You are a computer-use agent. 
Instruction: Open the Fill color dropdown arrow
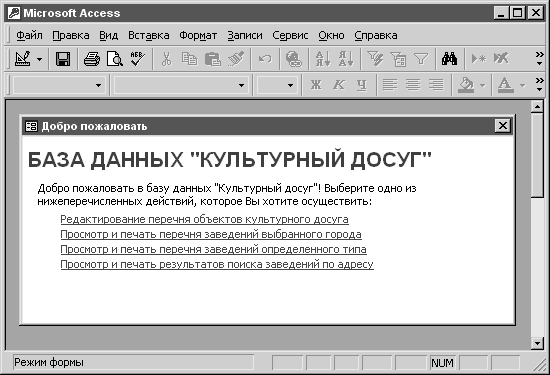point(482,85)
